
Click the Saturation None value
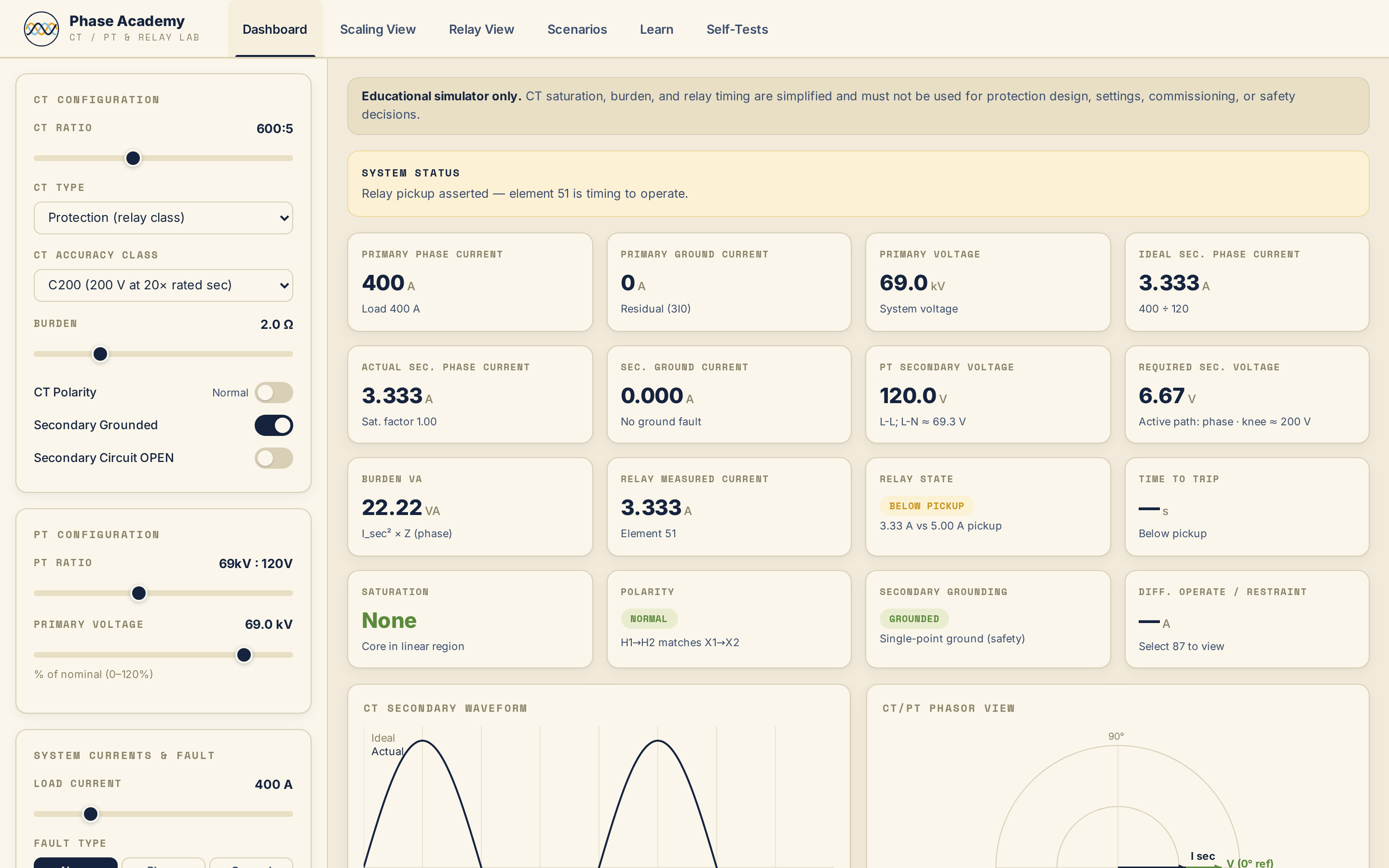point(389,621)
